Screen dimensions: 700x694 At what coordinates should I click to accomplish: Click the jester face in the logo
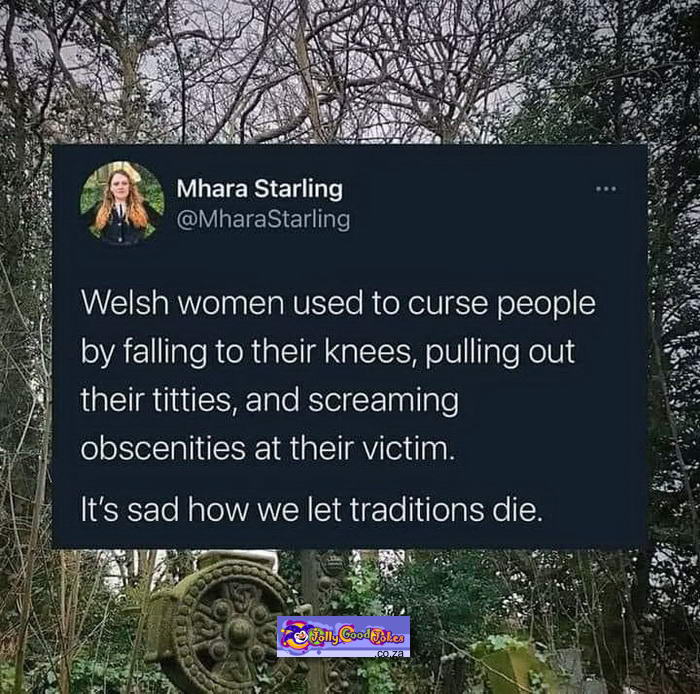click(299, 636)
